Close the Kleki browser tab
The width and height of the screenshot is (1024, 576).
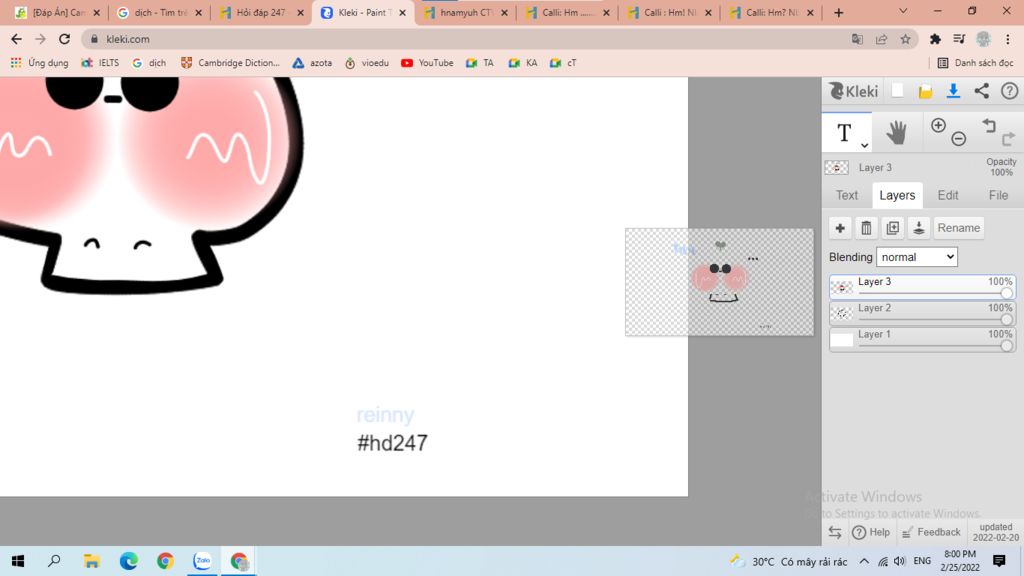(402, 12)
